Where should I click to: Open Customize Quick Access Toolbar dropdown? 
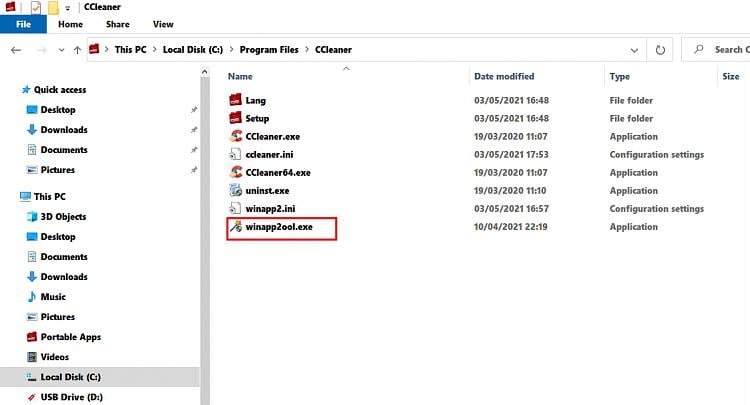tap(67, 8)
